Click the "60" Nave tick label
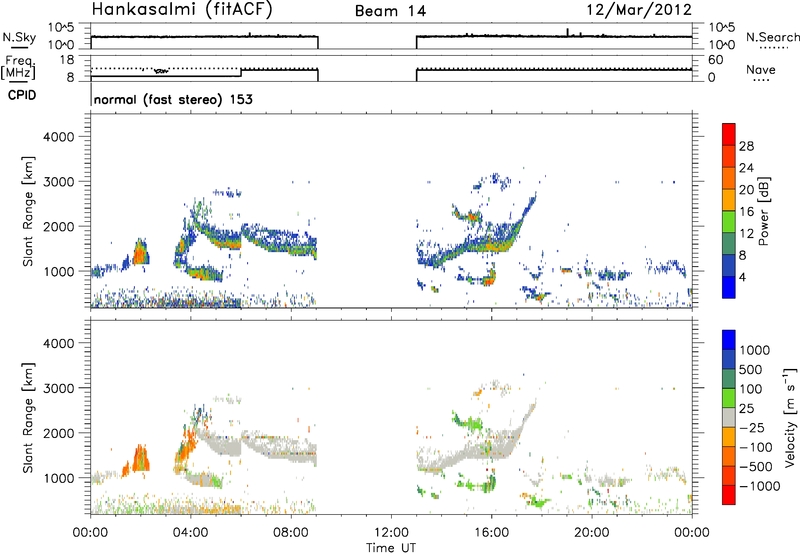 click(x=715, y=60)
